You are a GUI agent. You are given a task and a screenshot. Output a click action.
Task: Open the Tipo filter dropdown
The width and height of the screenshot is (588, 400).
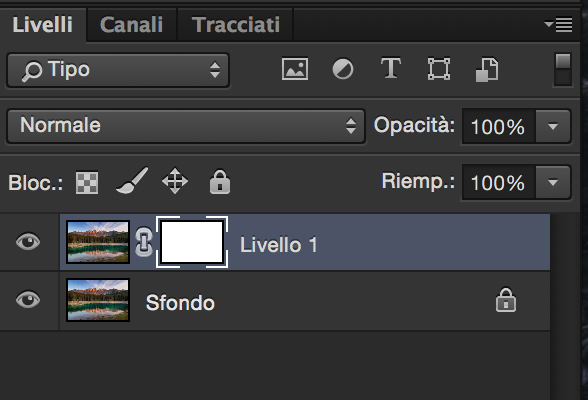coord(118,70)
